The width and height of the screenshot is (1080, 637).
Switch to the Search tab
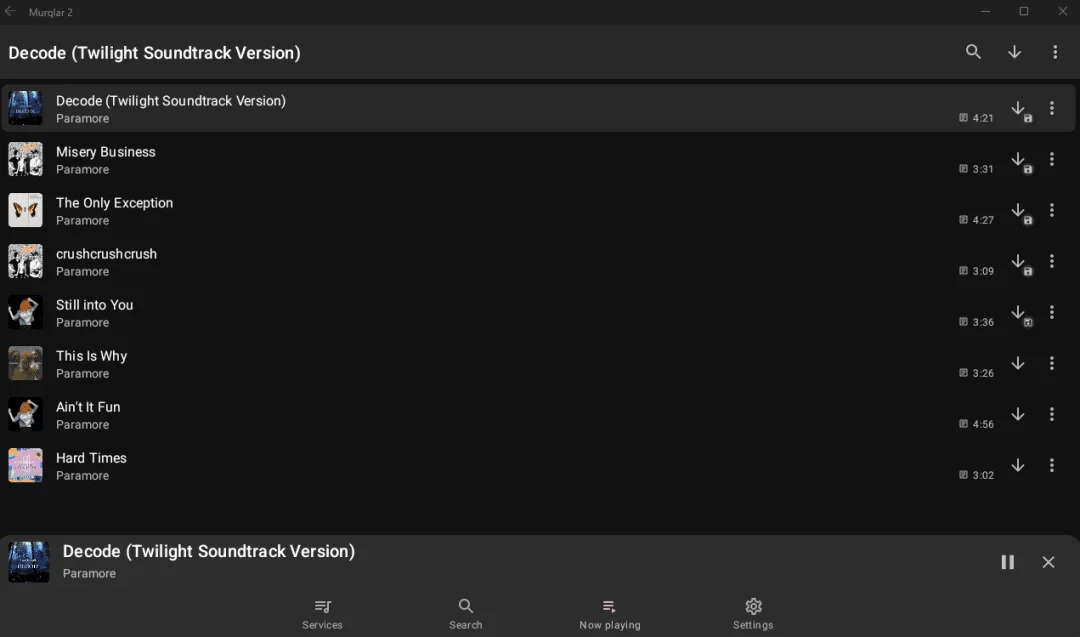pyautogui.click(x=466, y=614)
